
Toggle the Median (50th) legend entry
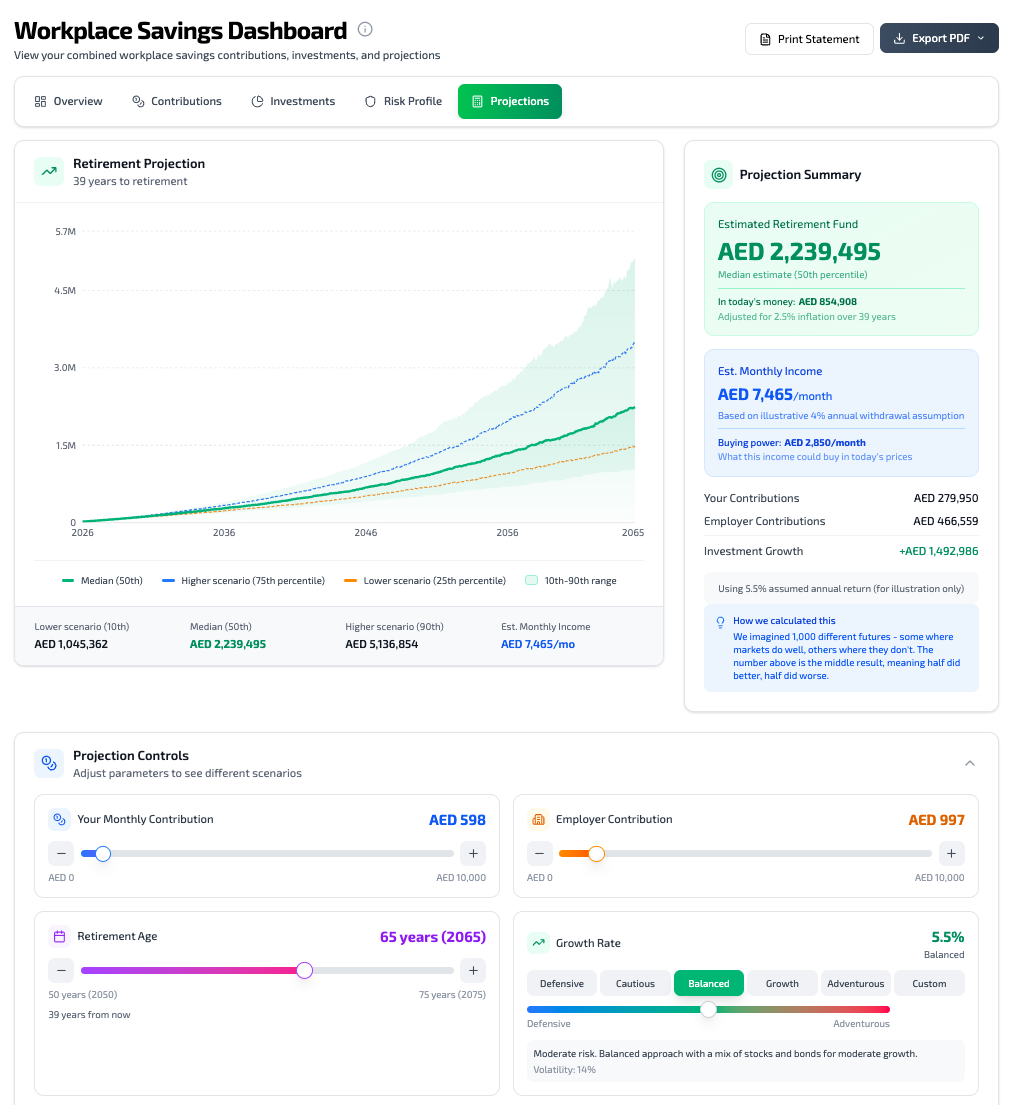pyautogui.click(x=102, y=581)
